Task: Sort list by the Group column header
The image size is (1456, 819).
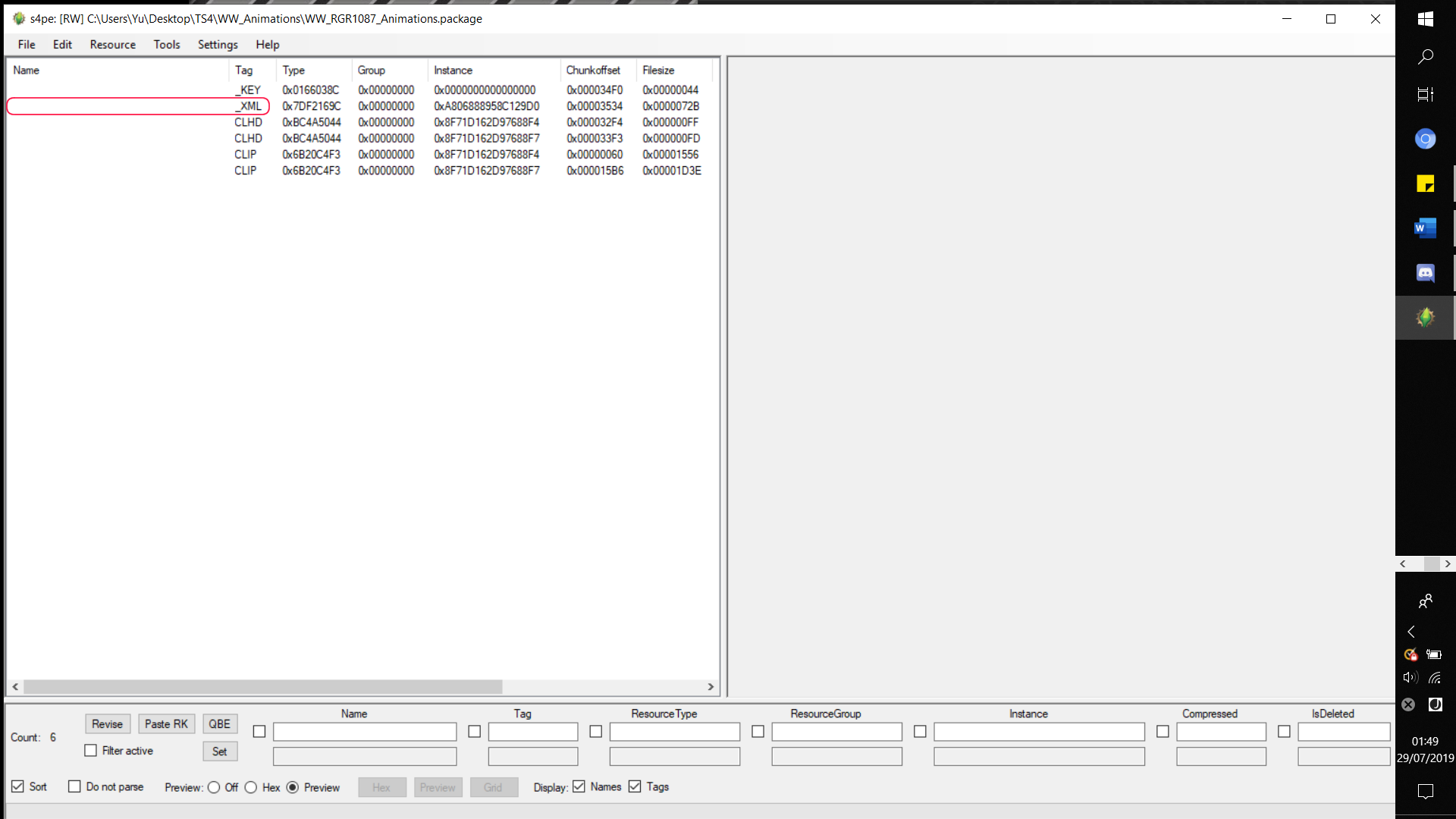Action: point(390,70)
